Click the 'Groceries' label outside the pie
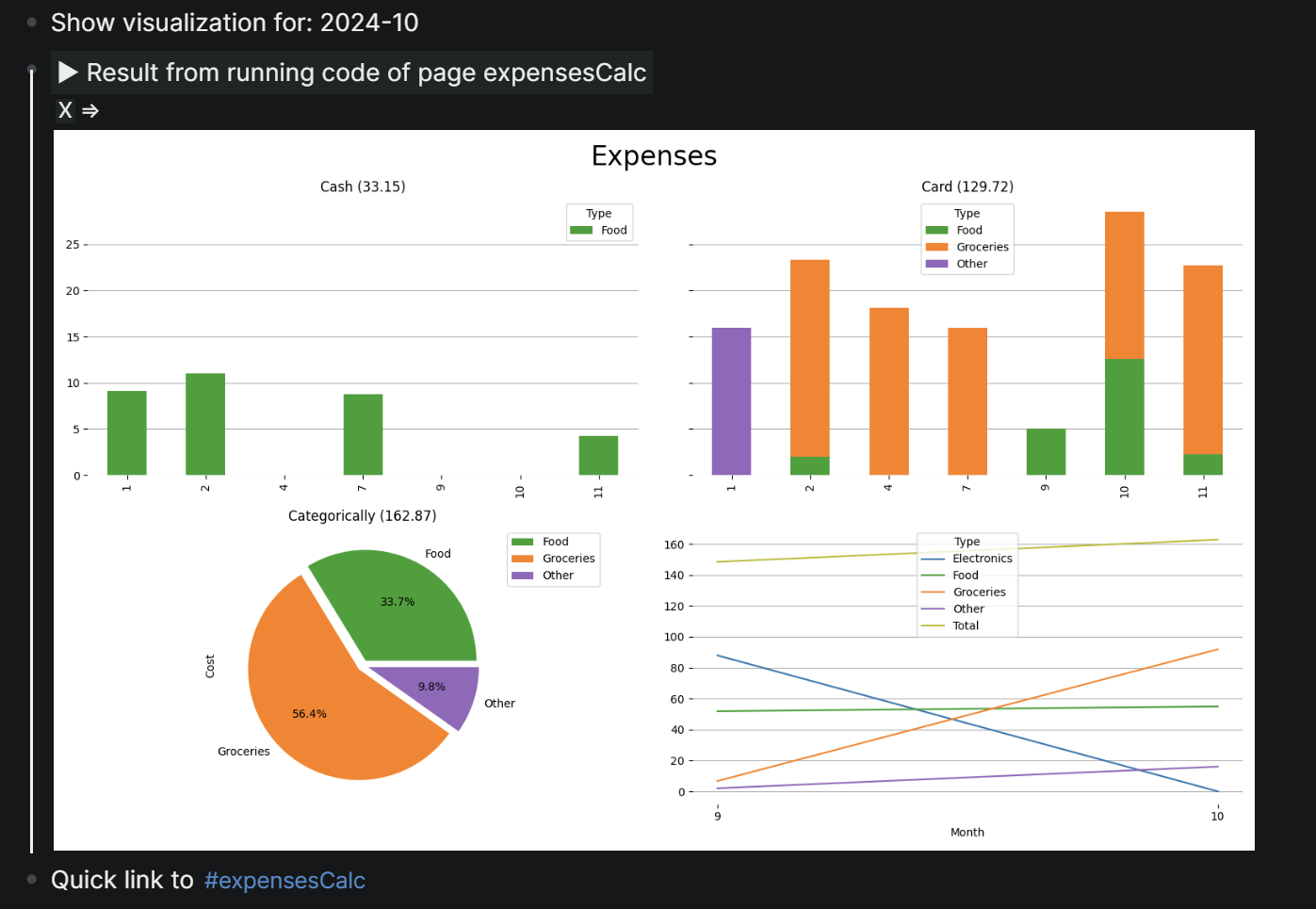Image resolution: width=1316 pixels, height=909 pixels. [244, 751]
